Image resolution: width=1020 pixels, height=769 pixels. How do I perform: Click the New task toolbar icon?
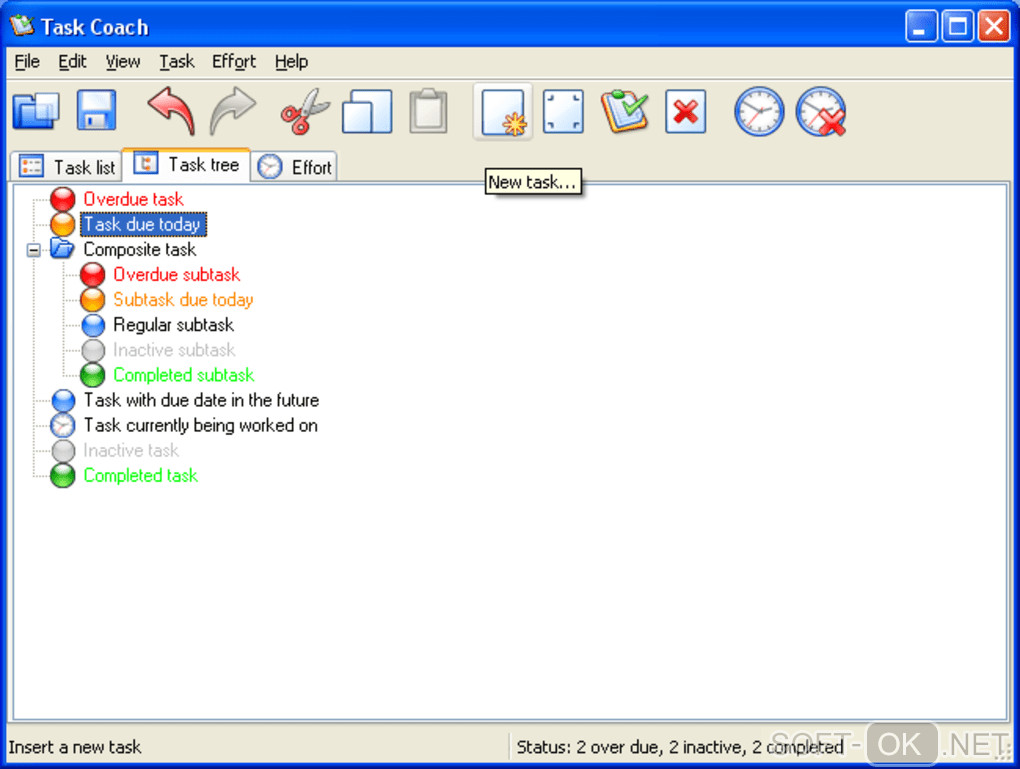coord(503,113)
